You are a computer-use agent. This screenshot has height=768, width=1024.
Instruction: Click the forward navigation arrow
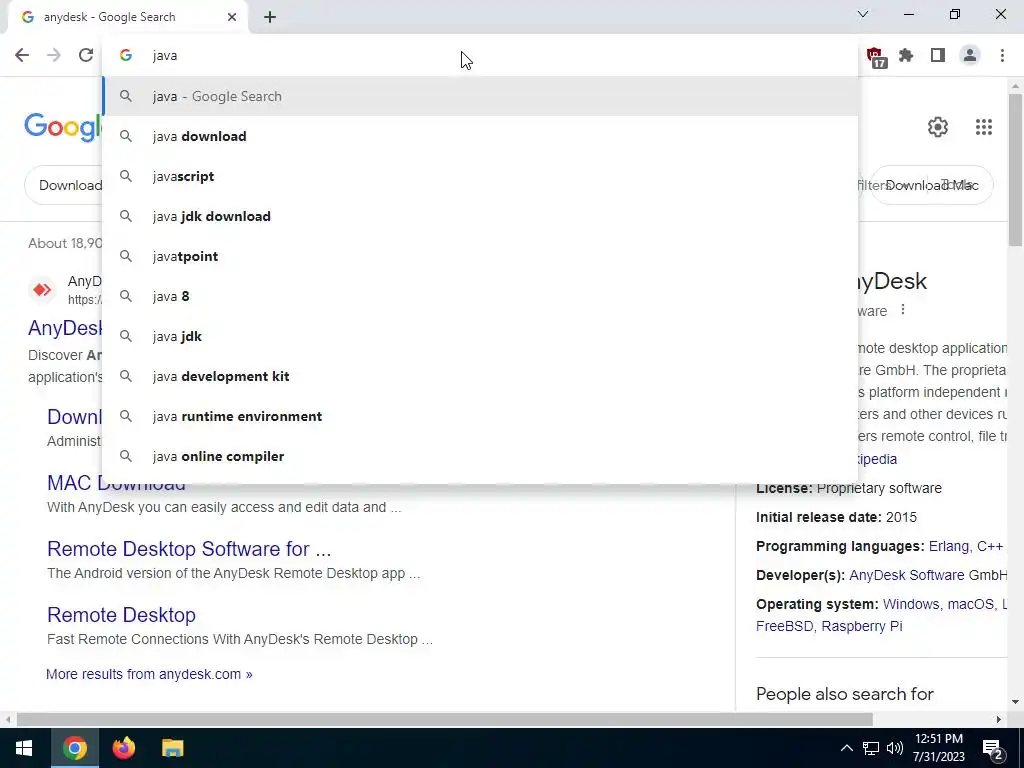click(54, 56)
